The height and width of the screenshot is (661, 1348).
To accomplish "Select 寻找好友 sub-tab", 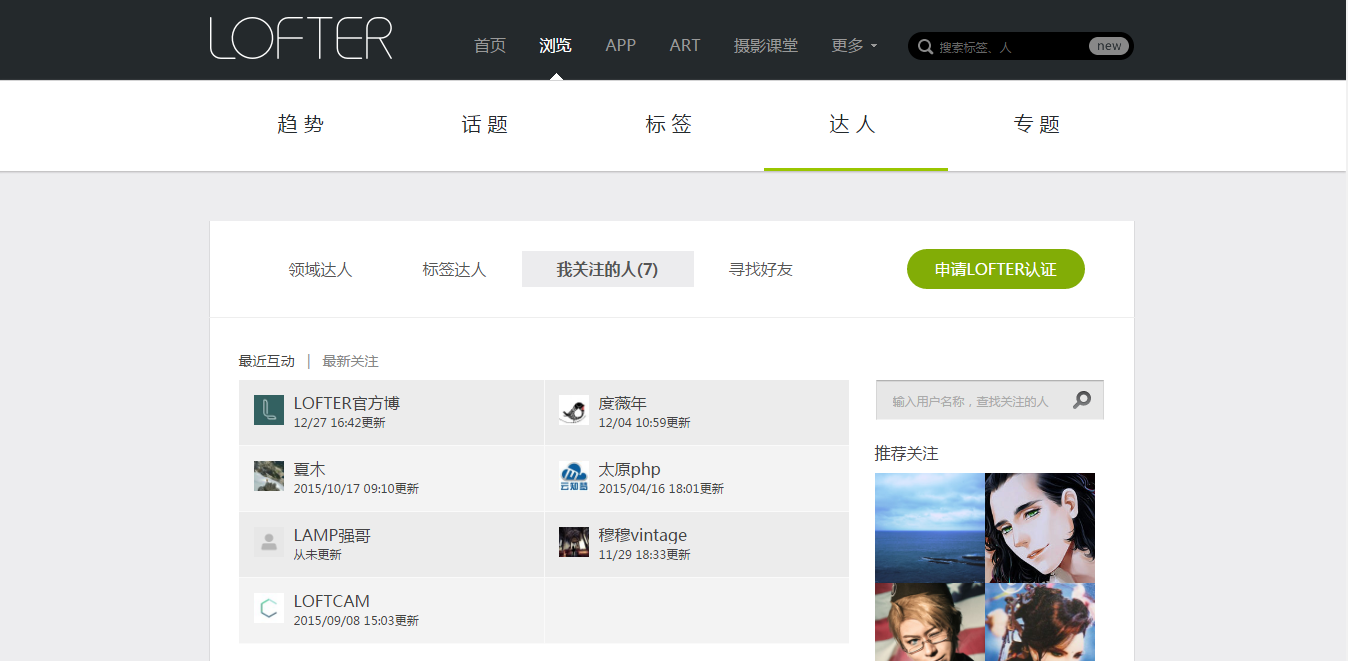I will [x=761, y=270].
